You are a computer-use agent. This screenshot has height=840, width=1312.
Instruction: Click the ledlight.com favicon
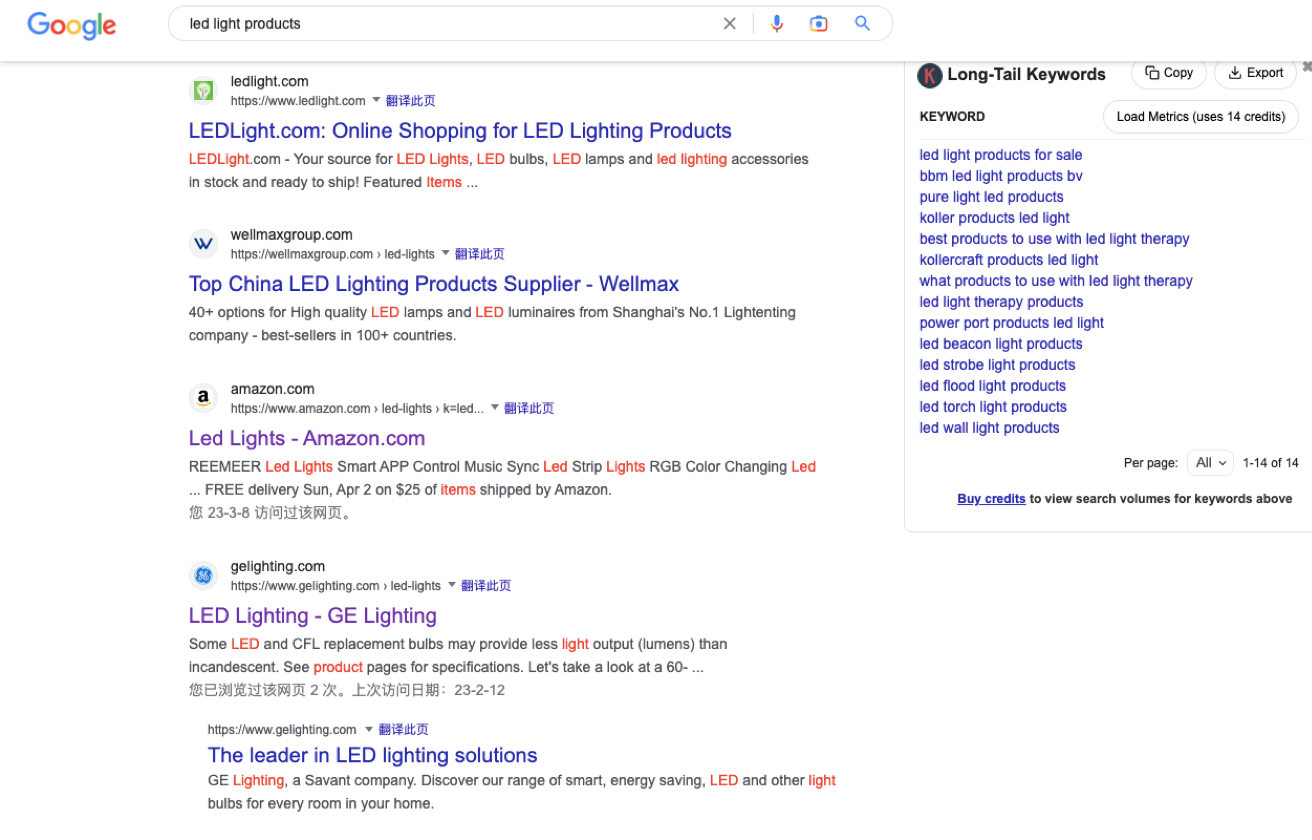(203, 91)
